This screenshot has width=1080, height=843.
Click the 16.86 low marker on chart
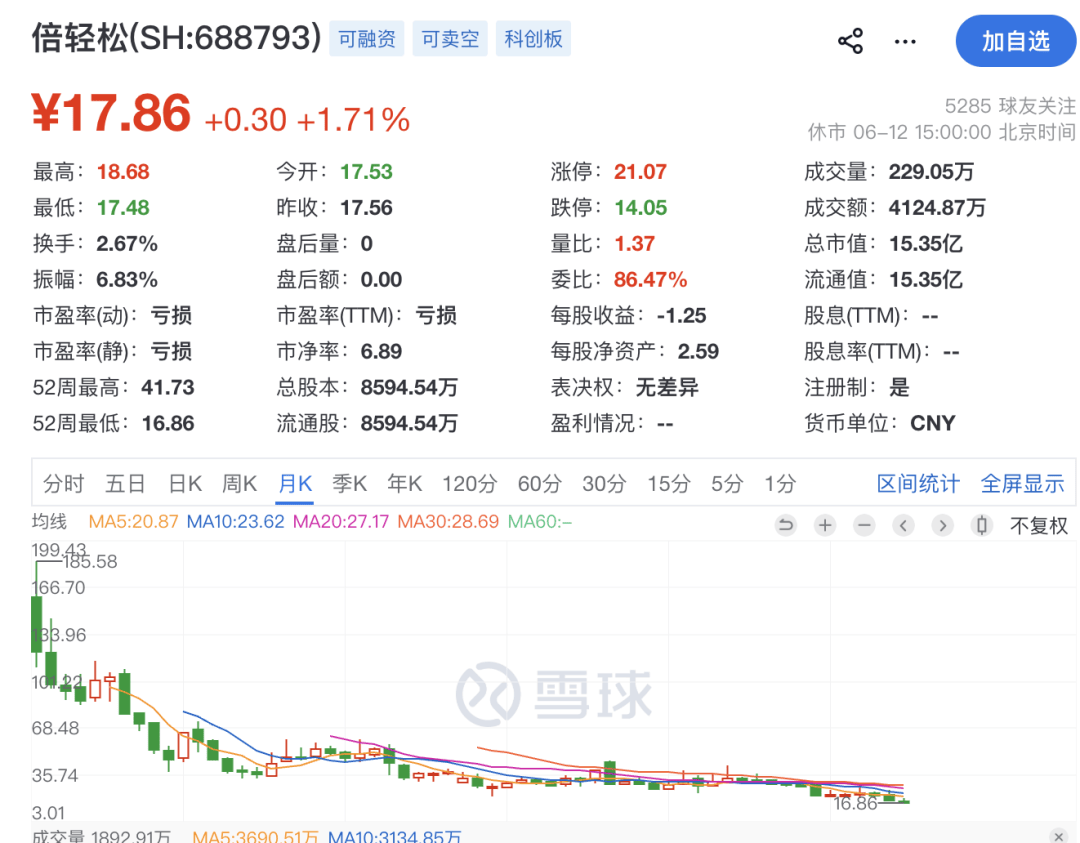[855, 803]
